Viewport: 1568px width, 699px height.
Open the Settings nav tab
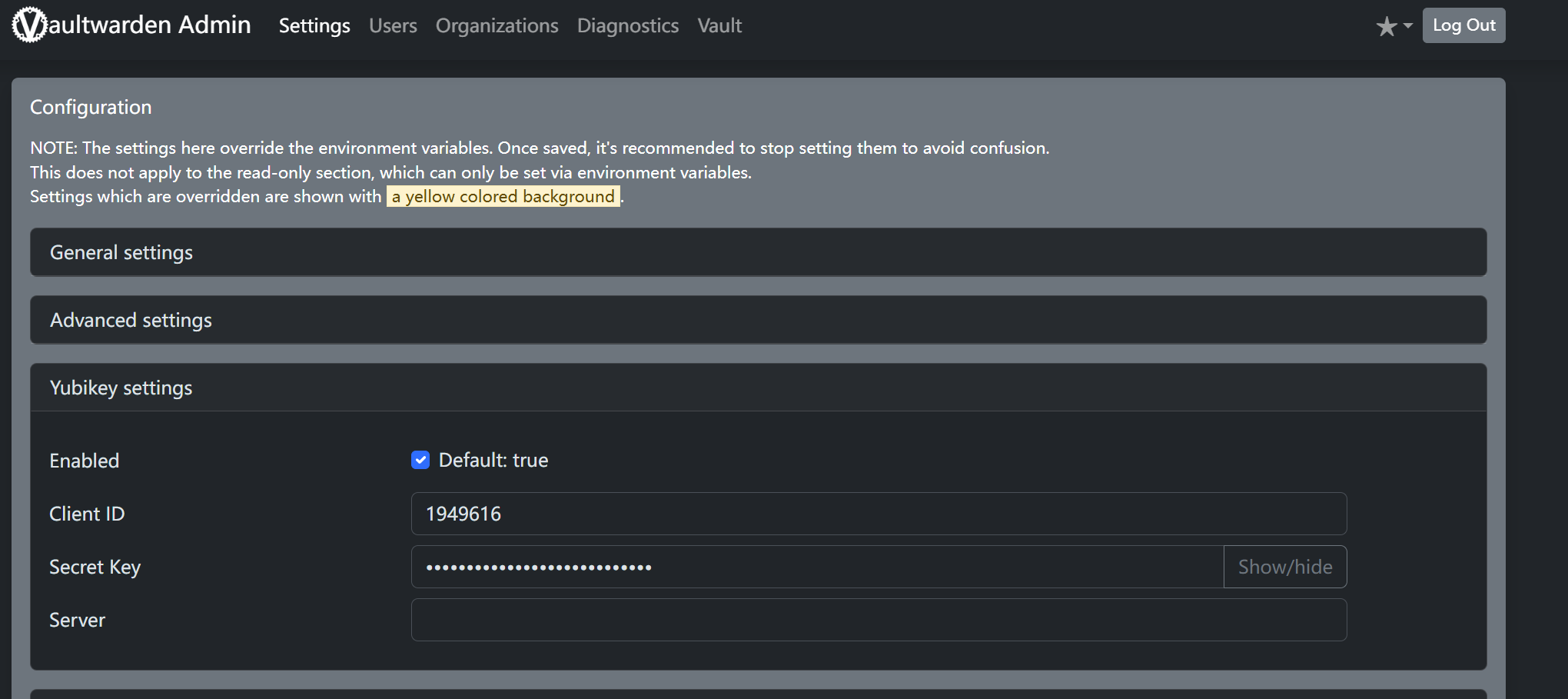click(314, 26)
